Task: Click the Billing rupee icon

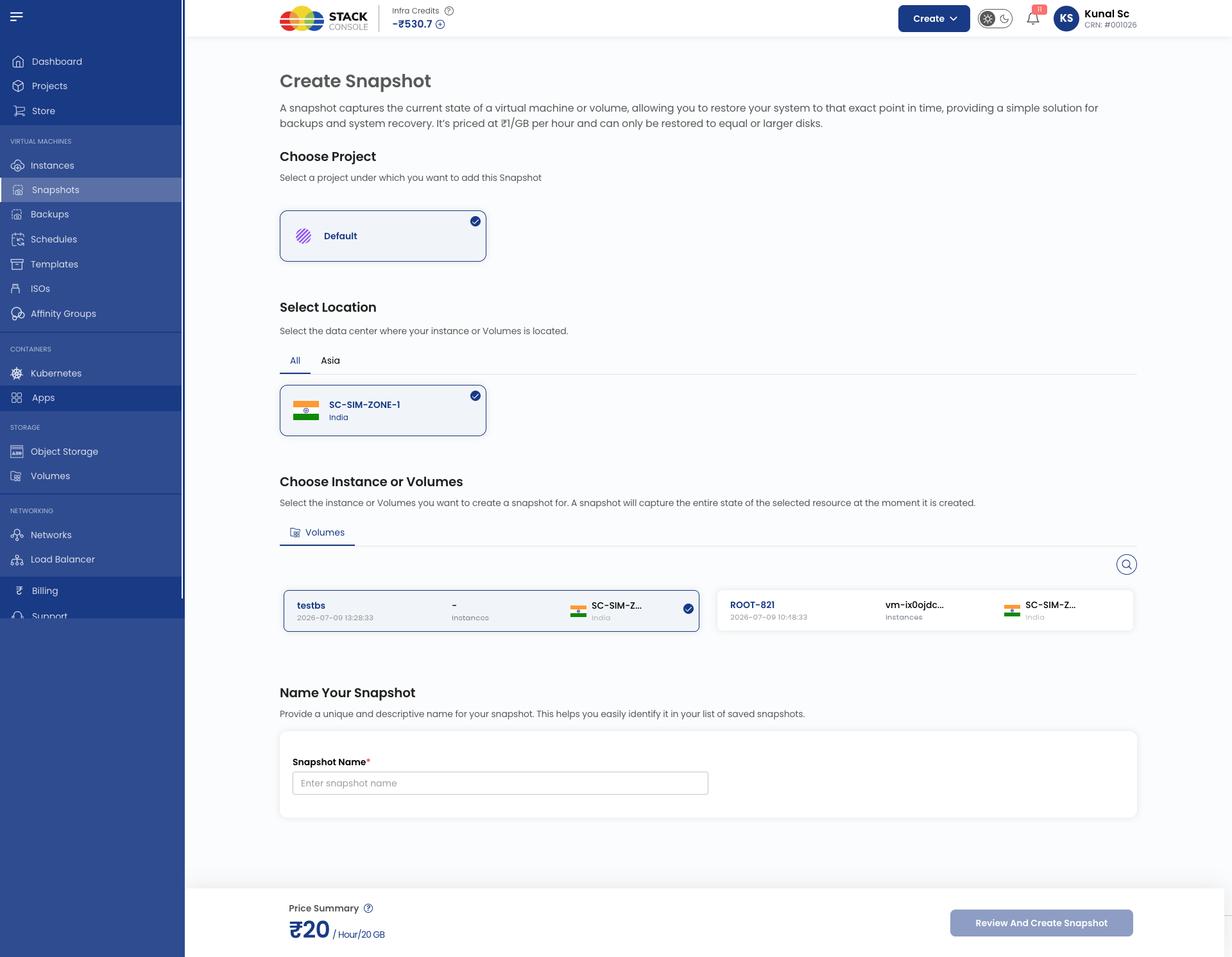Action: pos(19,591)
